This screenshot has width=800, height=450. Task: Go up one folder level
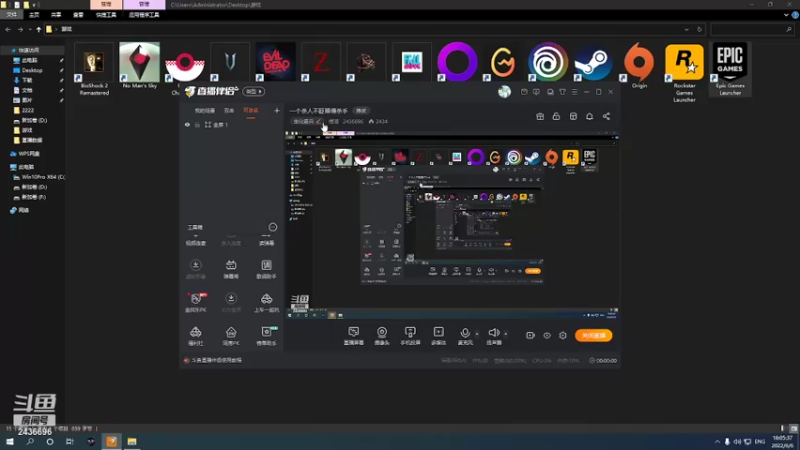[38, 30]
